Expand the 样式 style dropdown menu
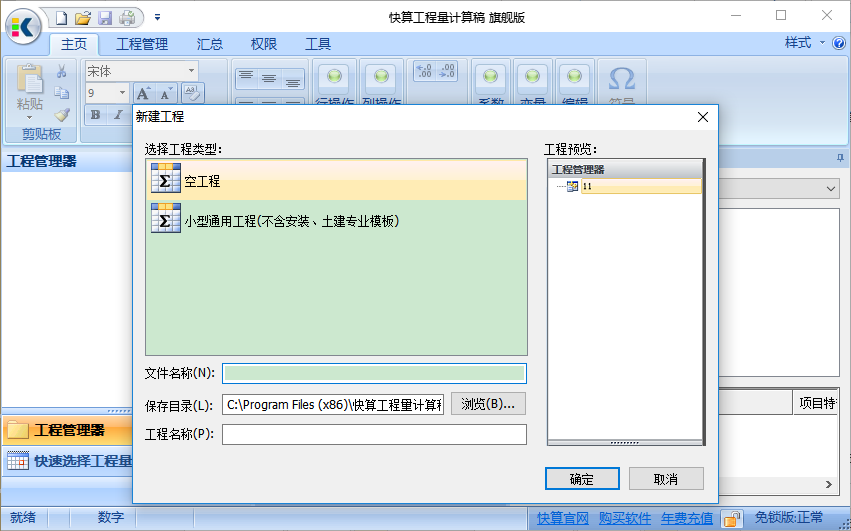 click(x=805, y=43)
